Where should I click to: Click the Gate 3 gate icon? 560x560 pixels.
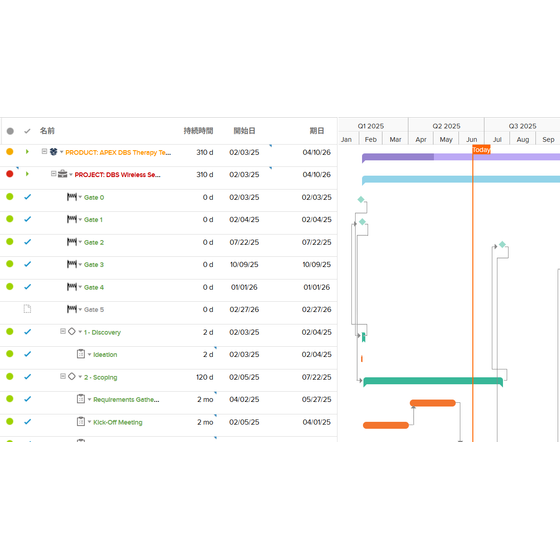point(72,264)
